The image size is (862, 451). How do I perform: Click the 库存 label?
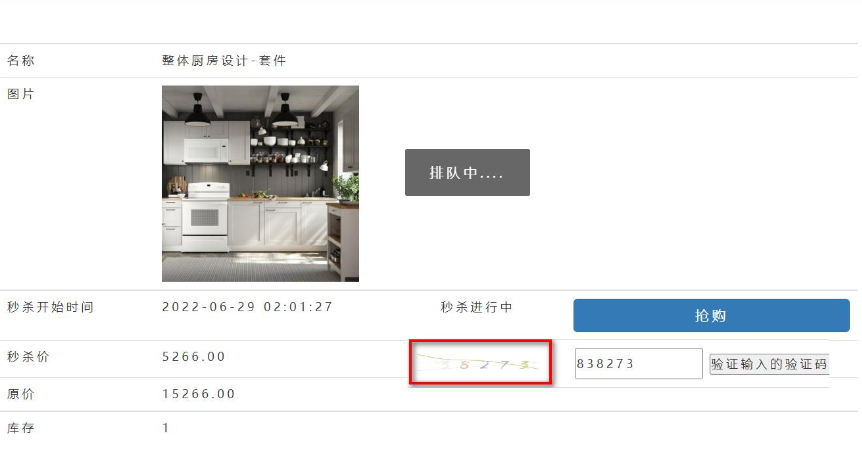click(21, 428)
